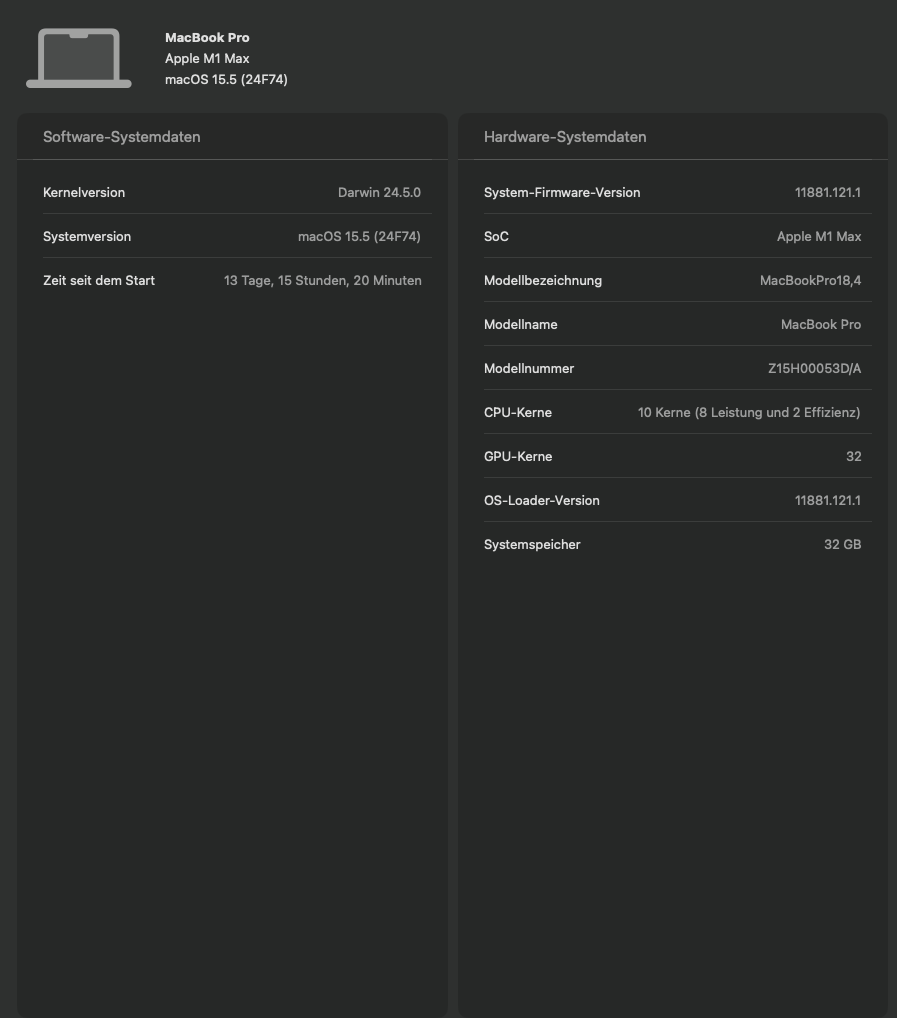The image size is (897, 1018).
Task: Select the Z15H00053D/A model number
Action: pos(814,369)
